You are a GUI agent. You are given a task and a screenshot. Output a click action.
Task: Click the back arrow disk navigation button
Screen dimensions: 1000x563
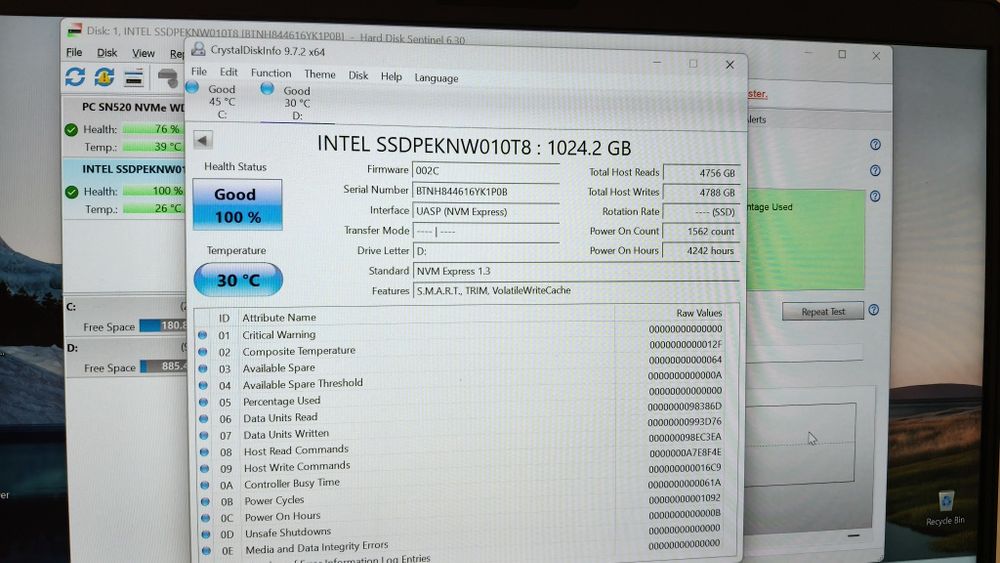coord(203,140)
